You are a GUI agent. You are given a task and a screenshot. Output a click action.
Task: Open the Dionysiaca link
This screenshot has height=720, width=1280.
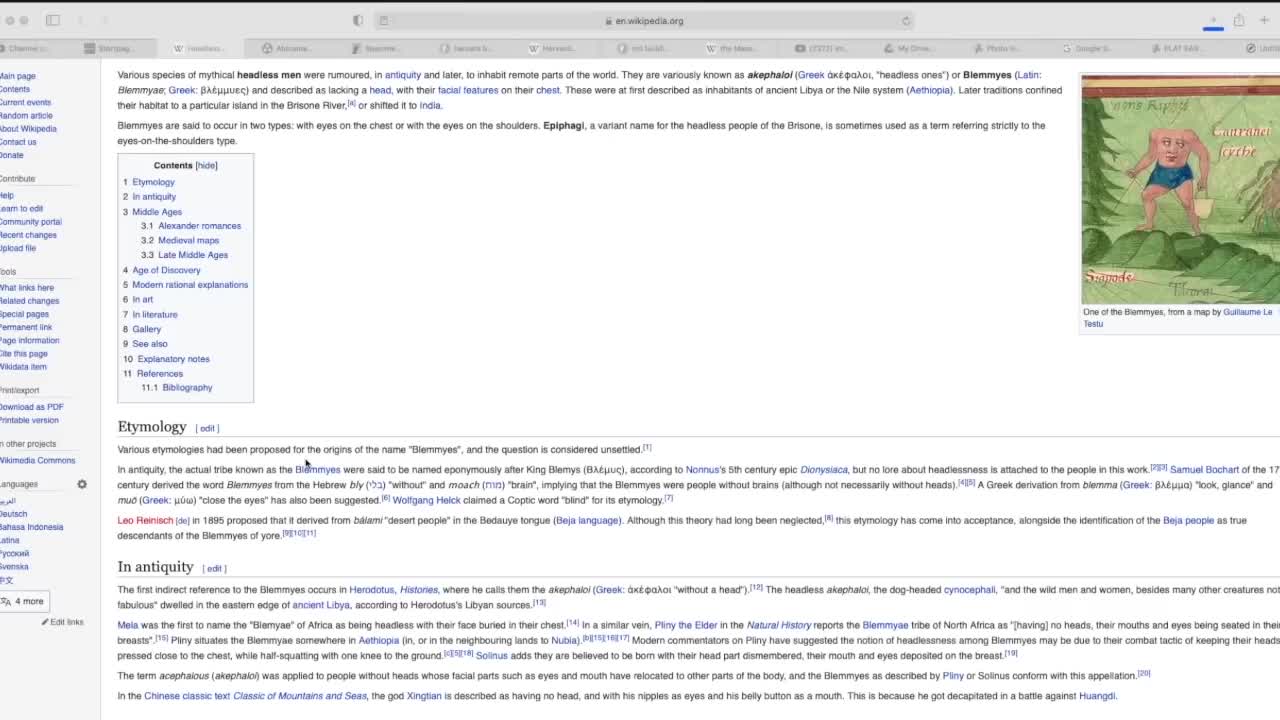823,469
